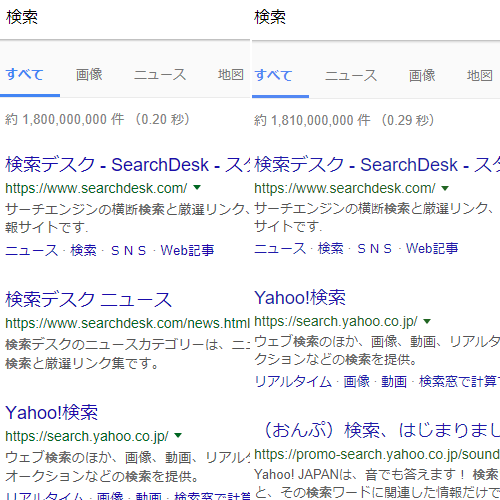Screen dimensions: 500x500
Task: Open Yahoo!検索 result title in right pane
Action: click(x=300, y=297)
